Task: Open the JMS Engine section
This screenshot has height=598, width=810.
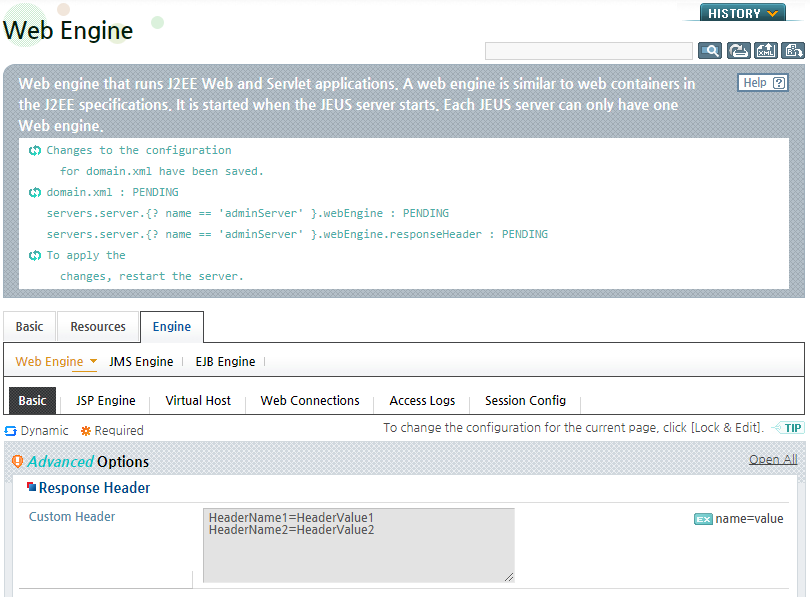Action: [x=141, y=361]
